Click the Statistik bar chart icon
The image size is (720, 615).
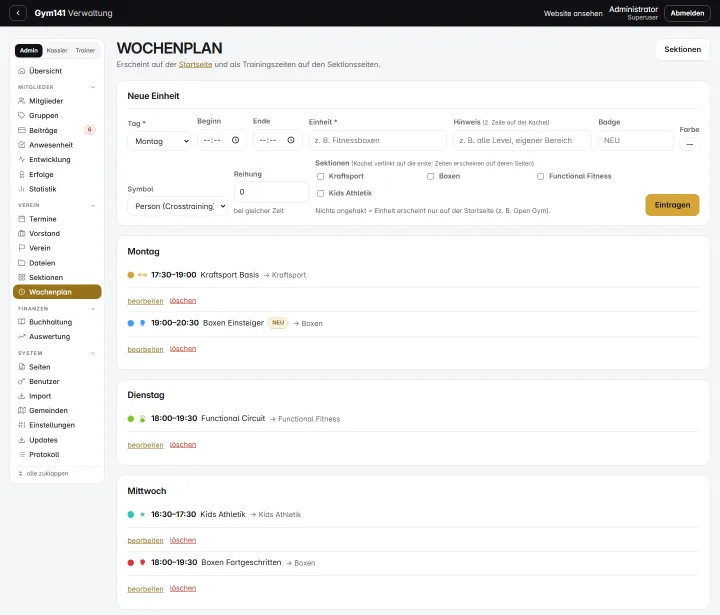coord(21,189)
